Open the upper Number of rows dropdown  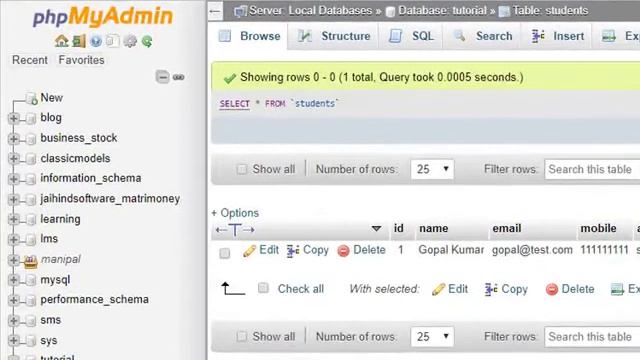432,169
